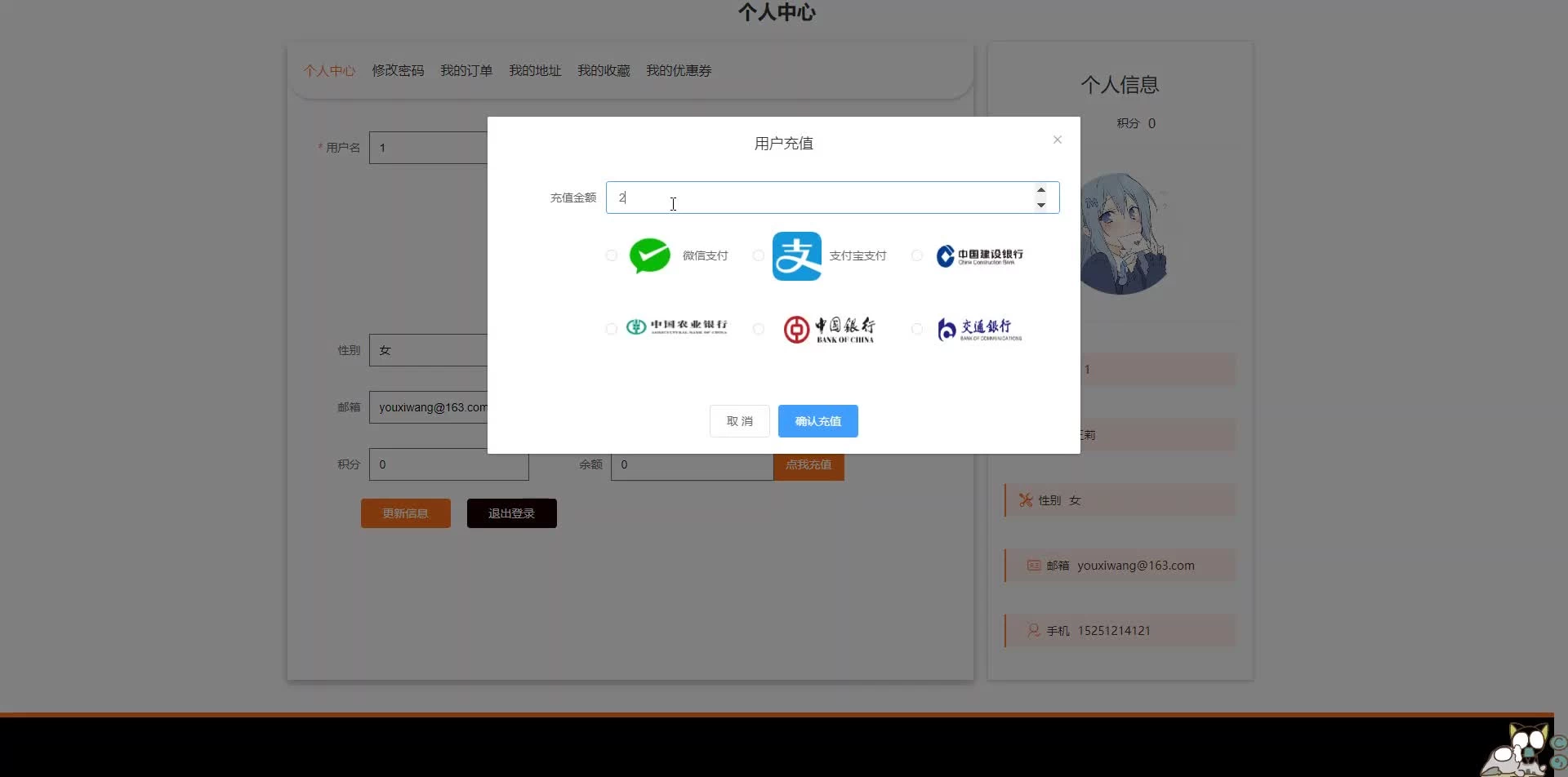Image resolution: width=1568 pixels, height=777 pixels.
Task: Click the email text youxiwang@163.com in sidebar
Action: click(1136, 566)
